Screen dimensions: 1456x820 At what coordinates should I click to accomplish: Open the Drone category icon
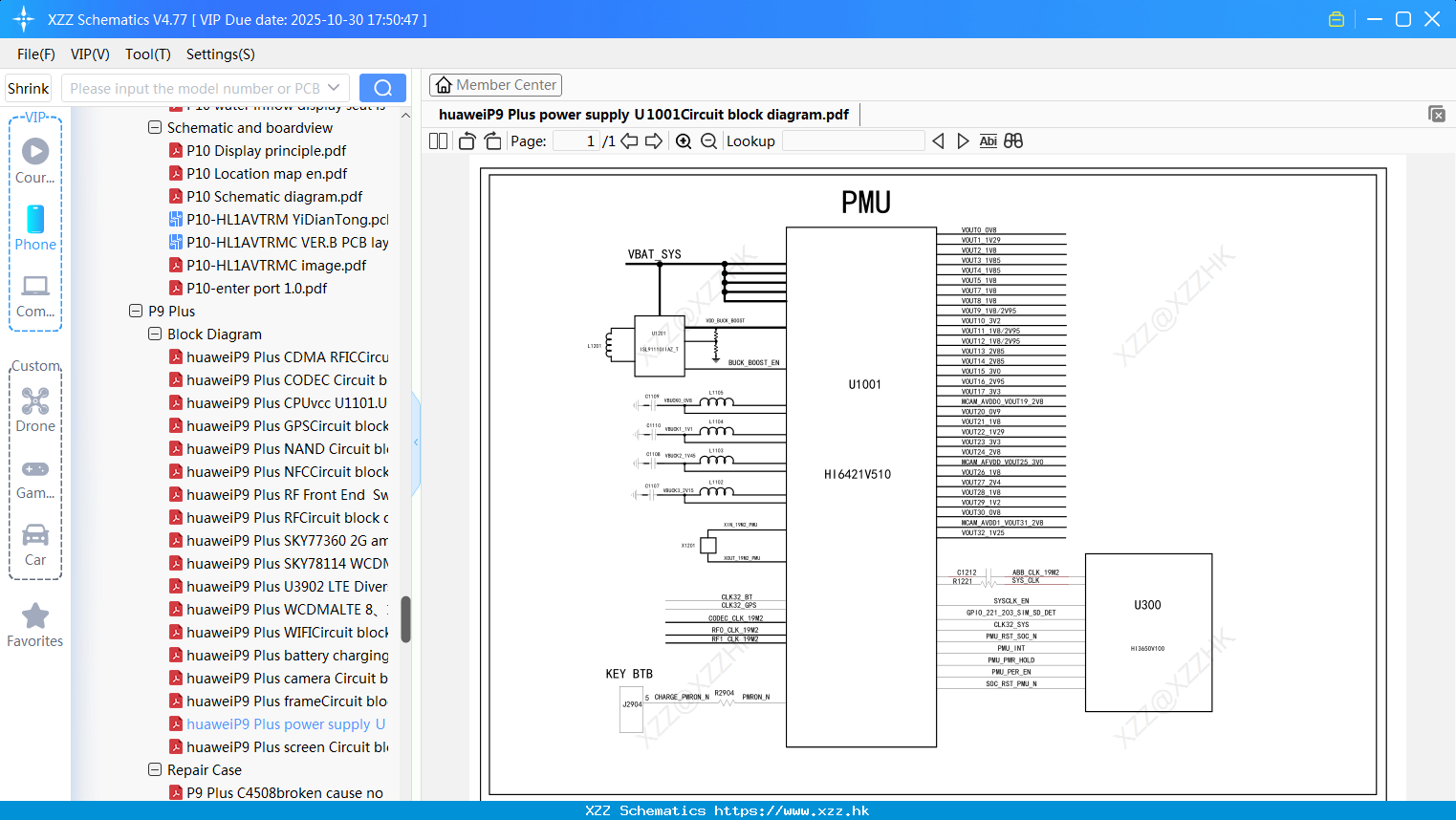[x=35, y=410]
